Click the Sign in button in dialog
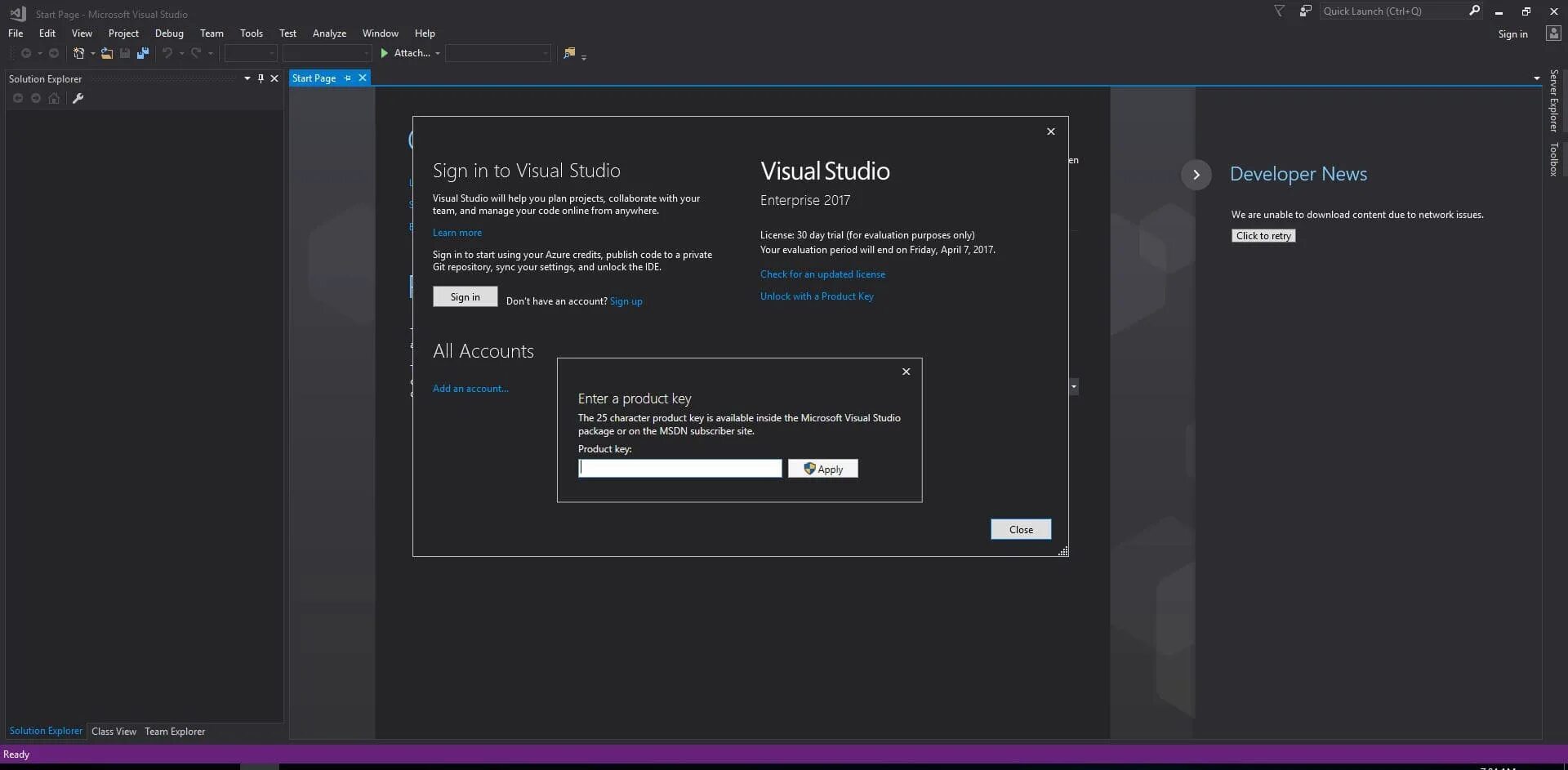The height and width of the screenshot is (770, 1568). [x=465, y=297]
